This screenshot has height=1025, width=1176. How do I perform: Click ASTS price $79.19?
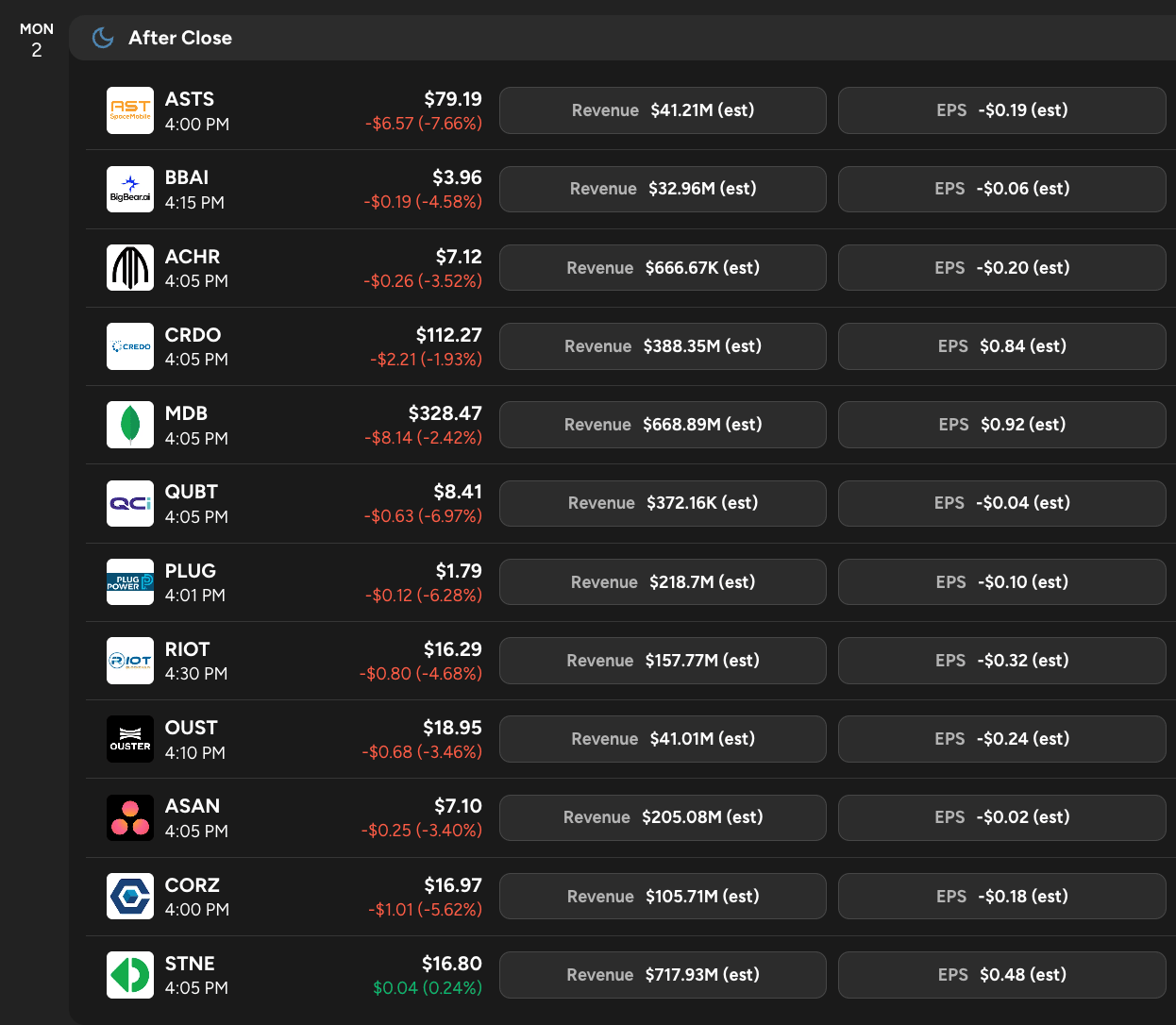tap(453, 99)
